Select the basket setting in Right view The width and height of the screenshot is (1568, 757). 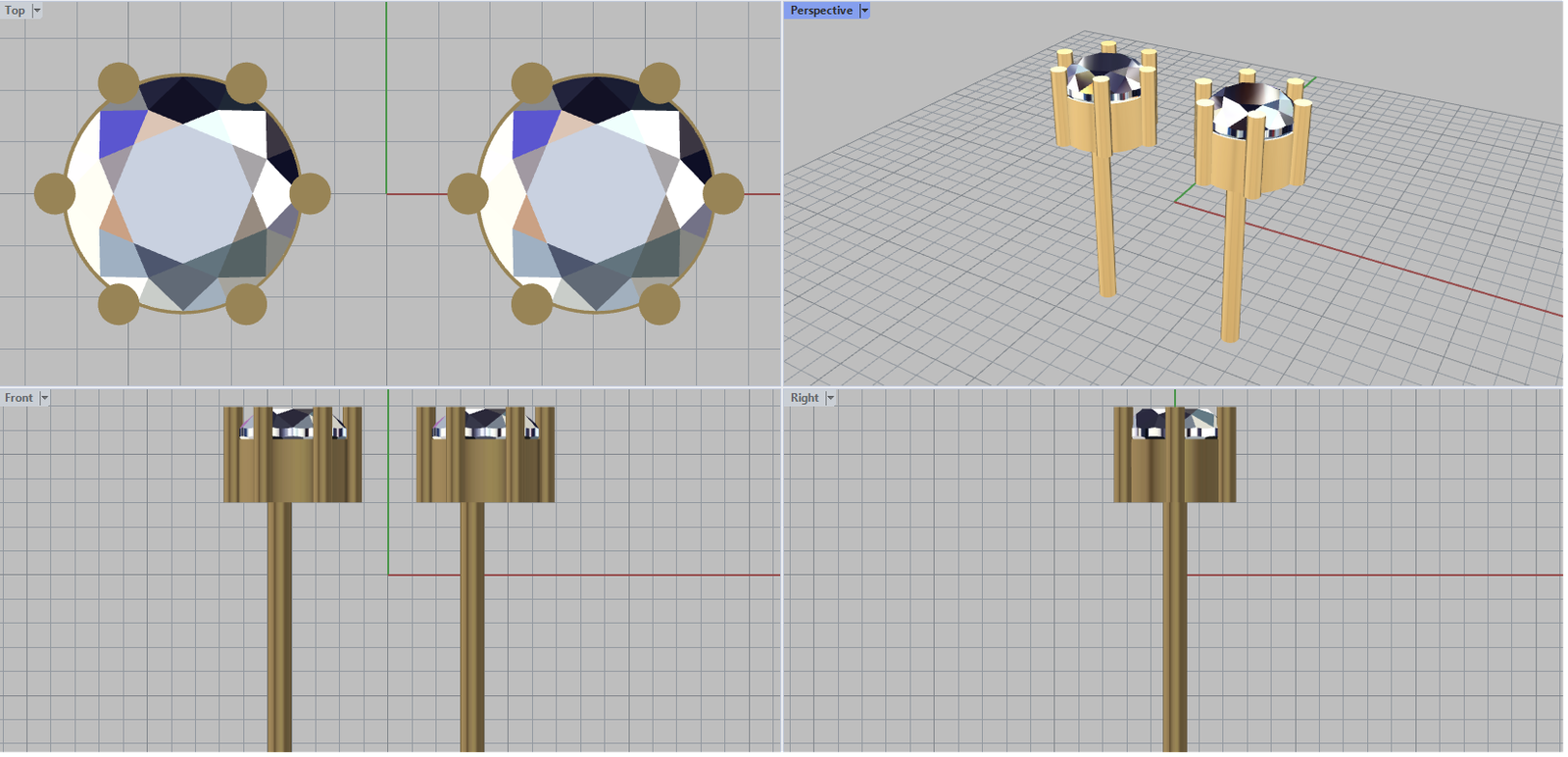1174,471
